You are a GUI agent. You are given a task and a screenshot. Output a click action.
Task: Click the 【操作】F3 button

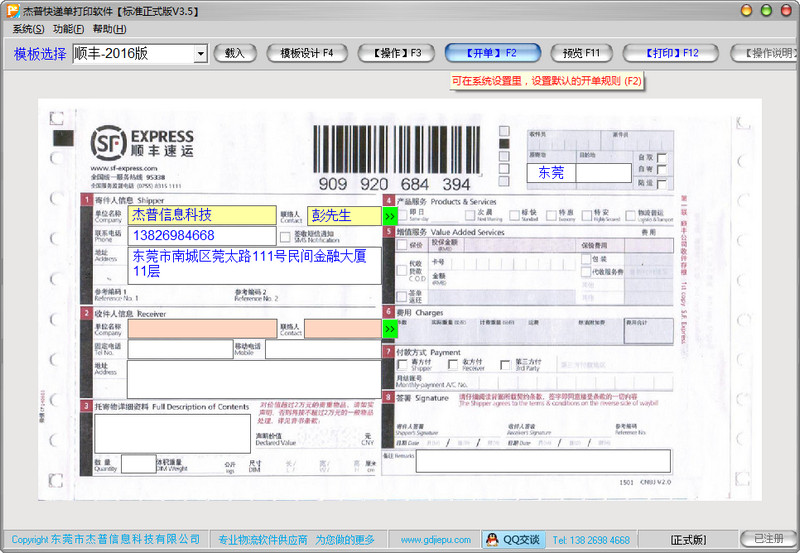tap(396, 53)
